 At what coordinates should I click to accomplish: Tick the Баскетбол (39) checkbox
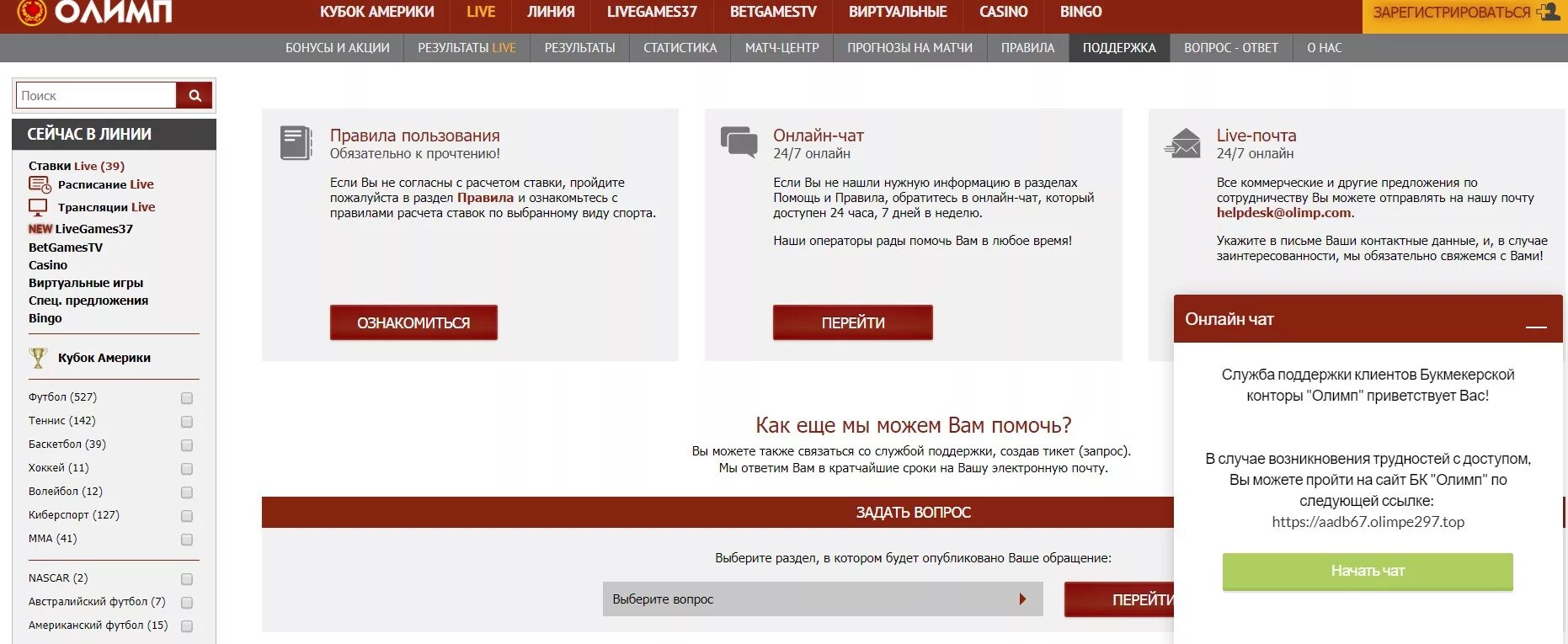[x=187, y=445]
